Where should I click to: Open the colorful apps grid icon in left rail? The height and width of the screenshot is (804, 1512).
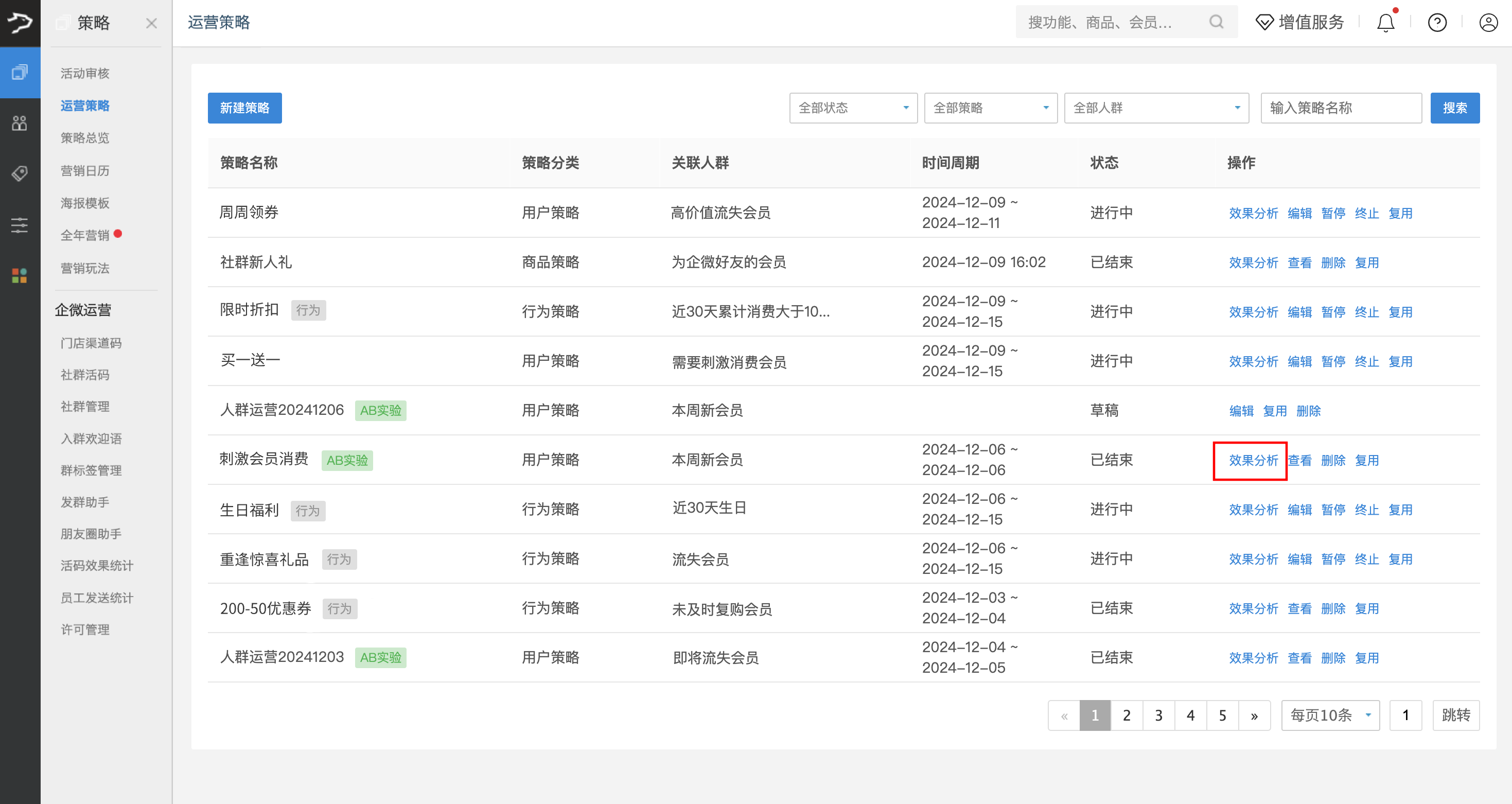tap(20, 275)
